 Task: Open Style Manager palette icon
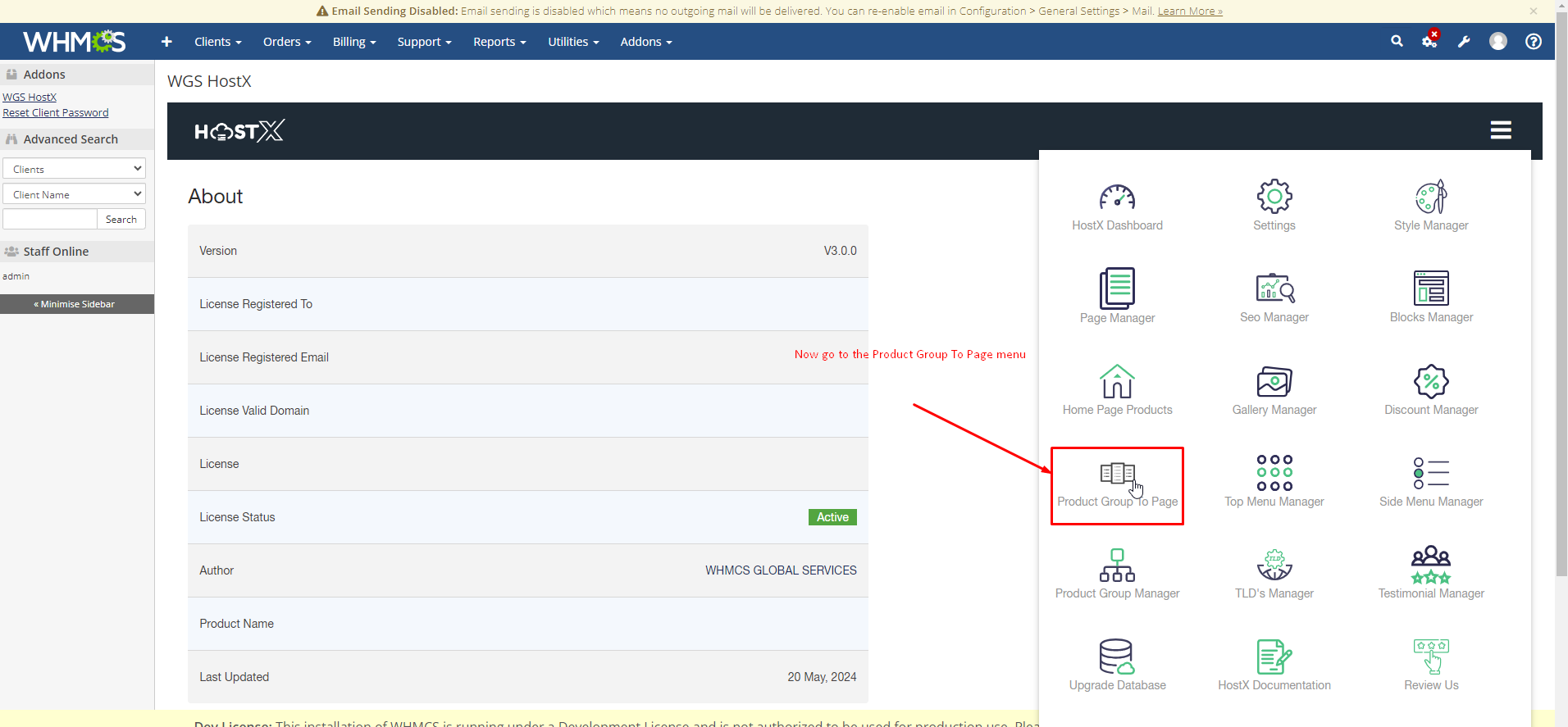(x=1430, y=198)
